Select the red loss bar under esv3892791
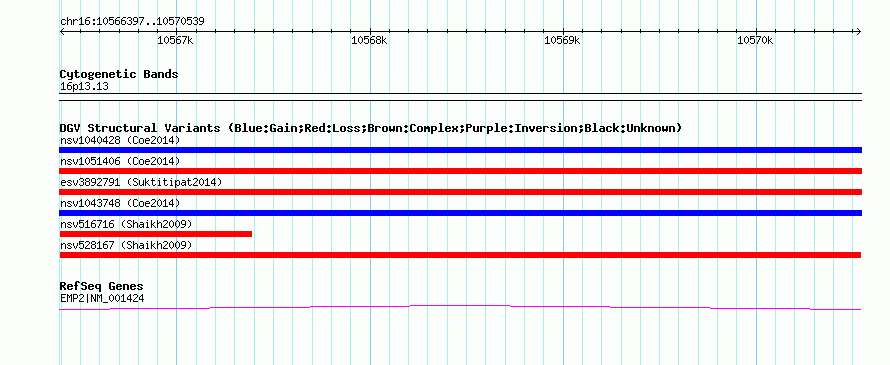 pyautogui.click(x=460, y=192)
